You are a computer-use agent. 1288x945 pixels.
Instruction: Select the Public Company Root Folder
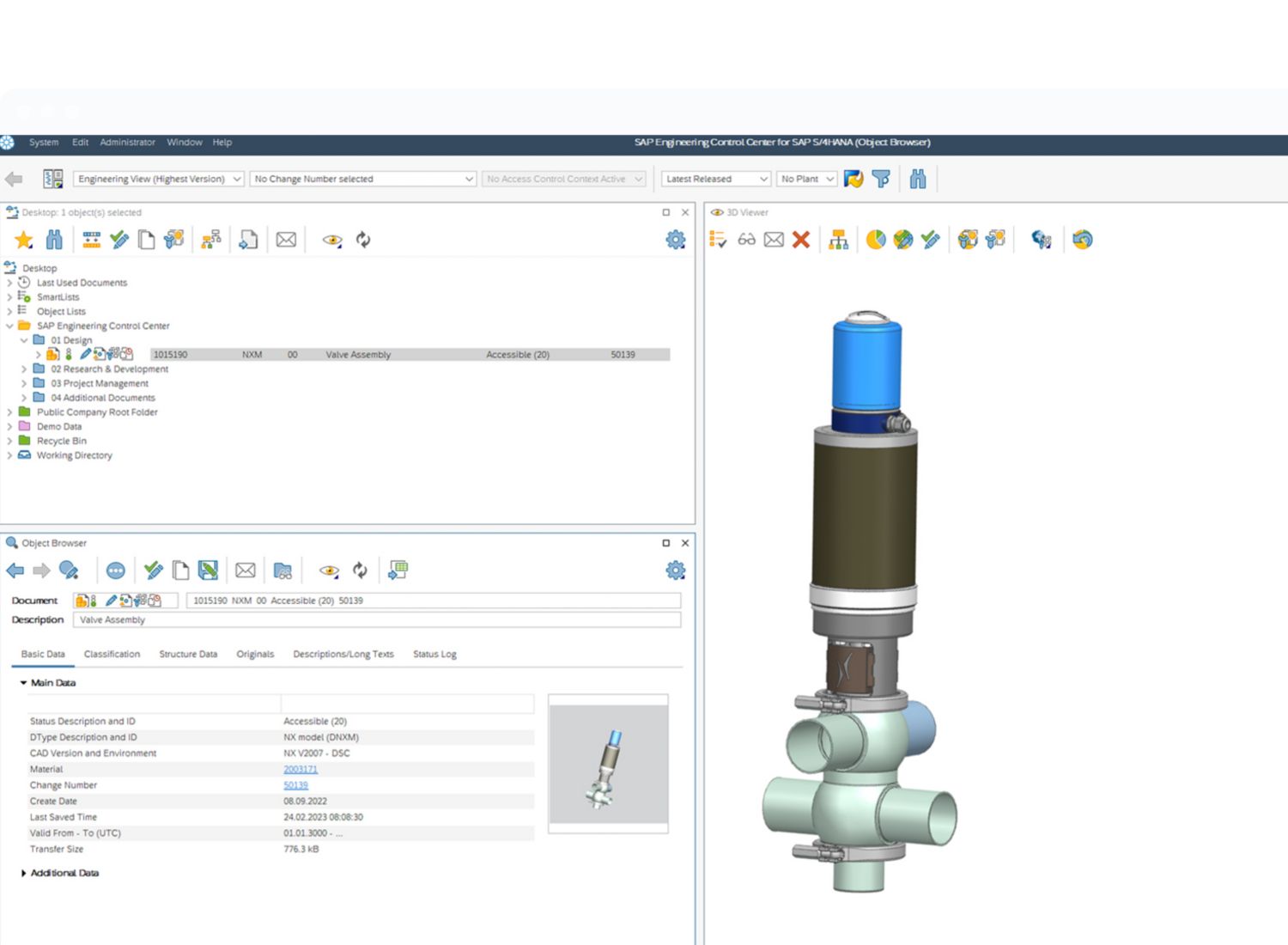[97, 412]
